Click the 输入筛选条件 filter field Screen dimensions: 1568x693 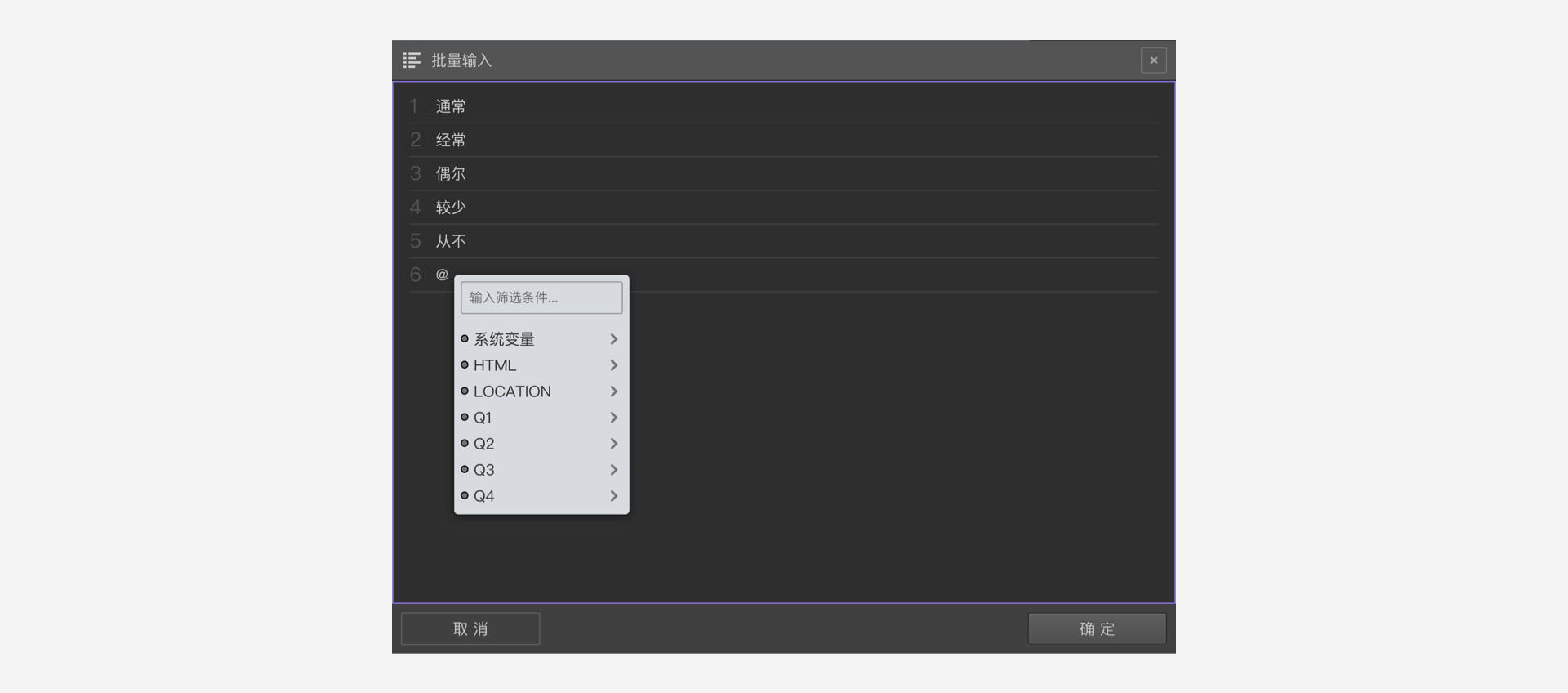(541, 297)
